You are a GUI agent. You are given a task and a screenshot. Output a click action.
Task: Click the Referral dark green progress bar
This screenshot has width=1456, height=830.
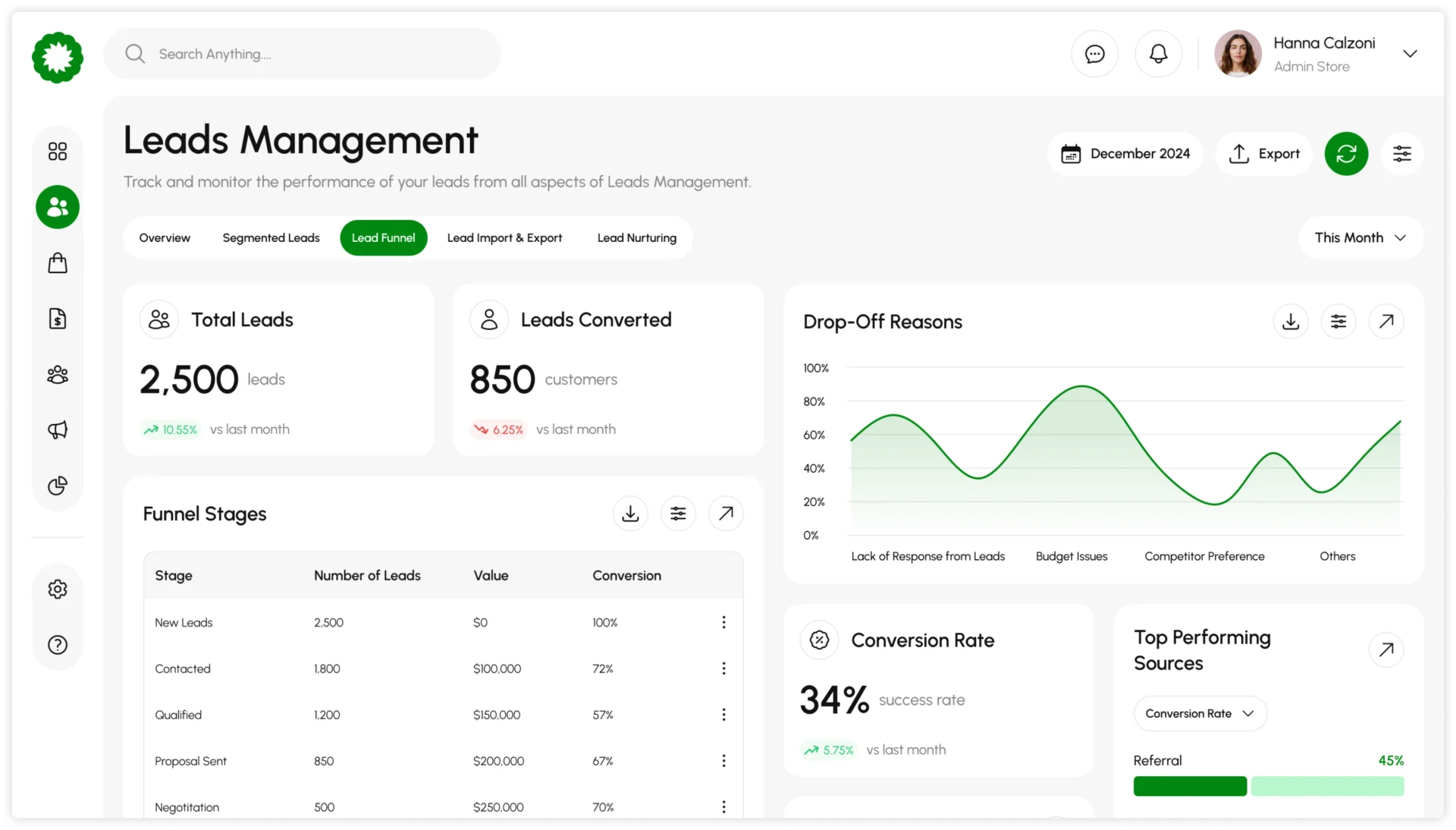pyautogui.click(x=1190, y=786)
